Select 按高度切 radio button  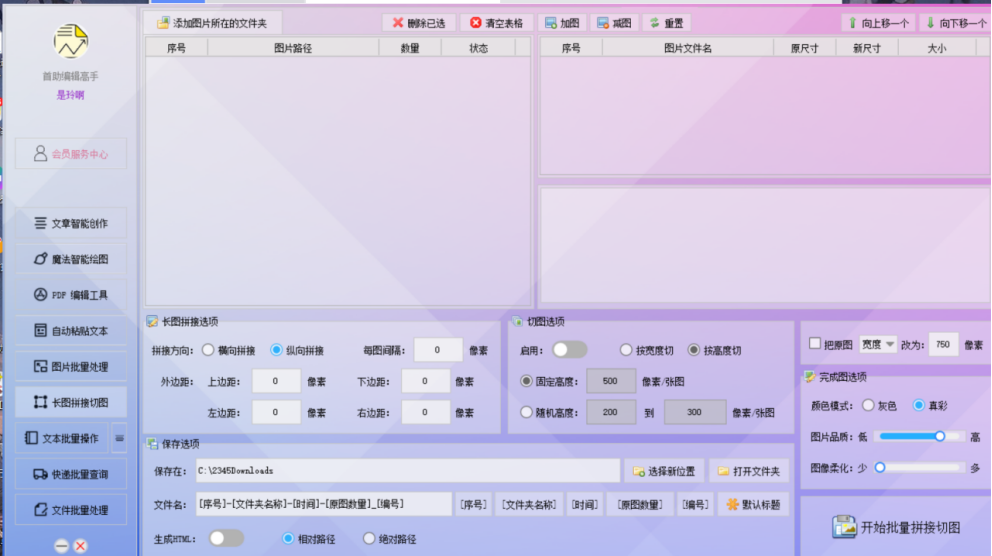(694, 350)
